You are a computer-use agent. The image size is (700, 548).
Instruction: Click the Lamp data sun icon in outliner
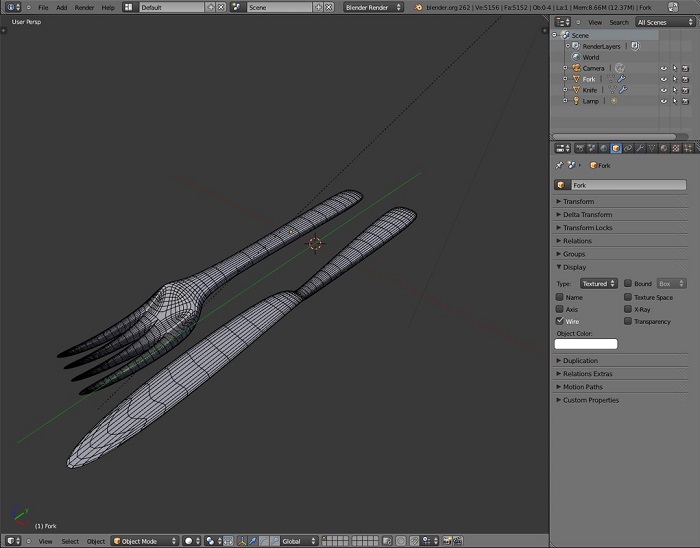(614, 101)
